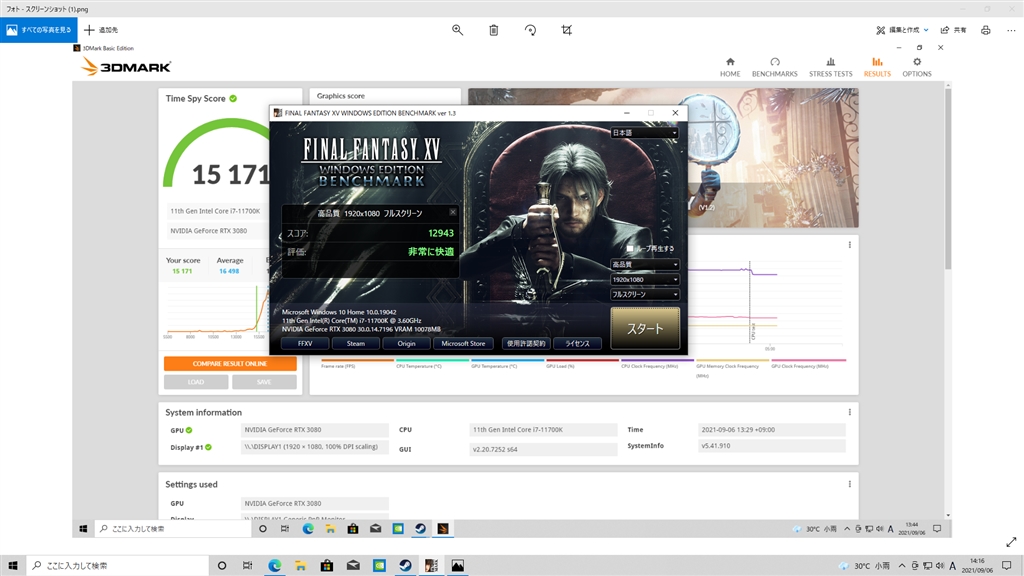Open the フルスクリーン display mode dropdown
1024x576 pixels.
645,295
